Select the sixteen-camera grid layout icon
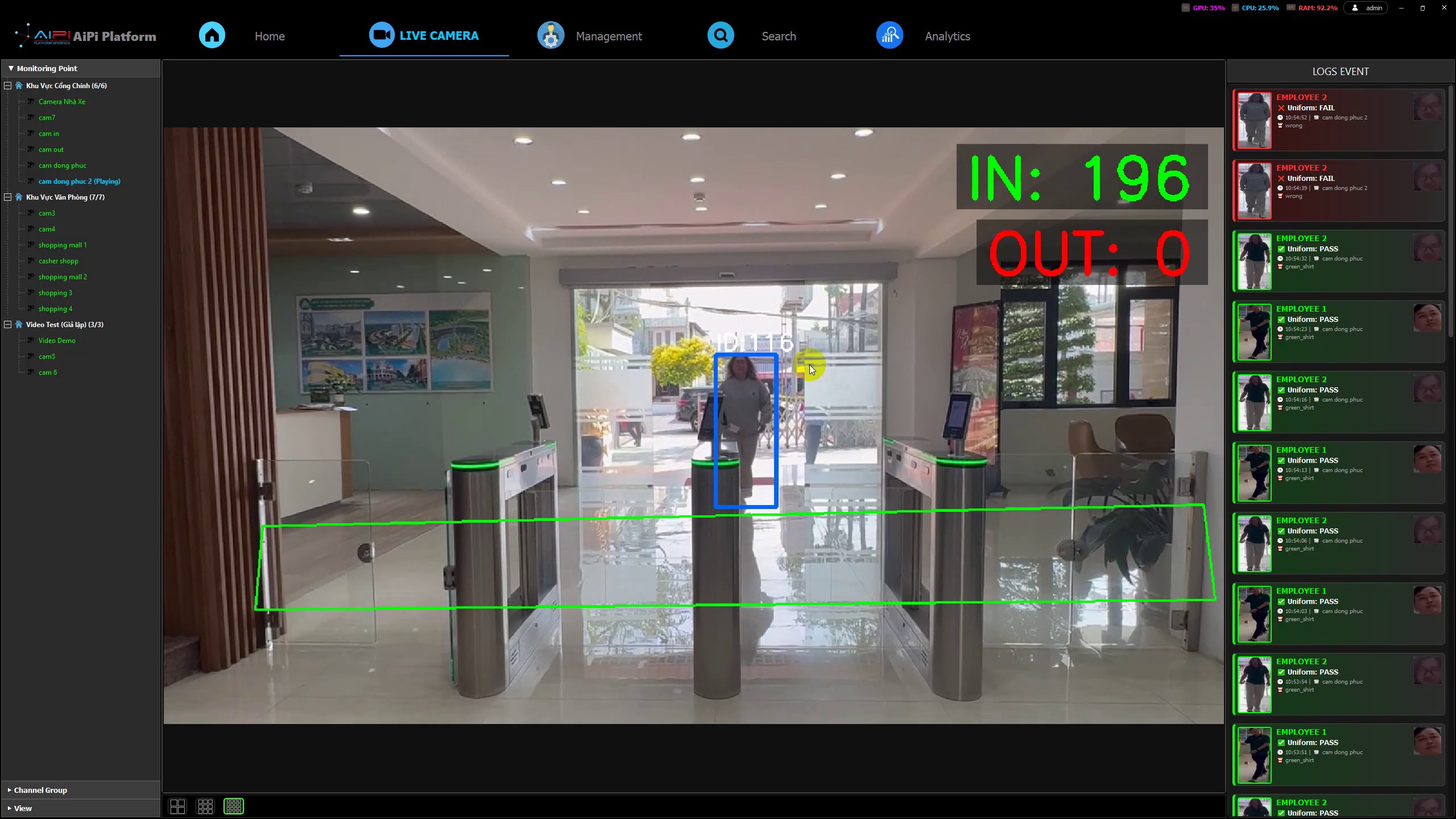1456x819 pixels. click(x=234, y=806)
